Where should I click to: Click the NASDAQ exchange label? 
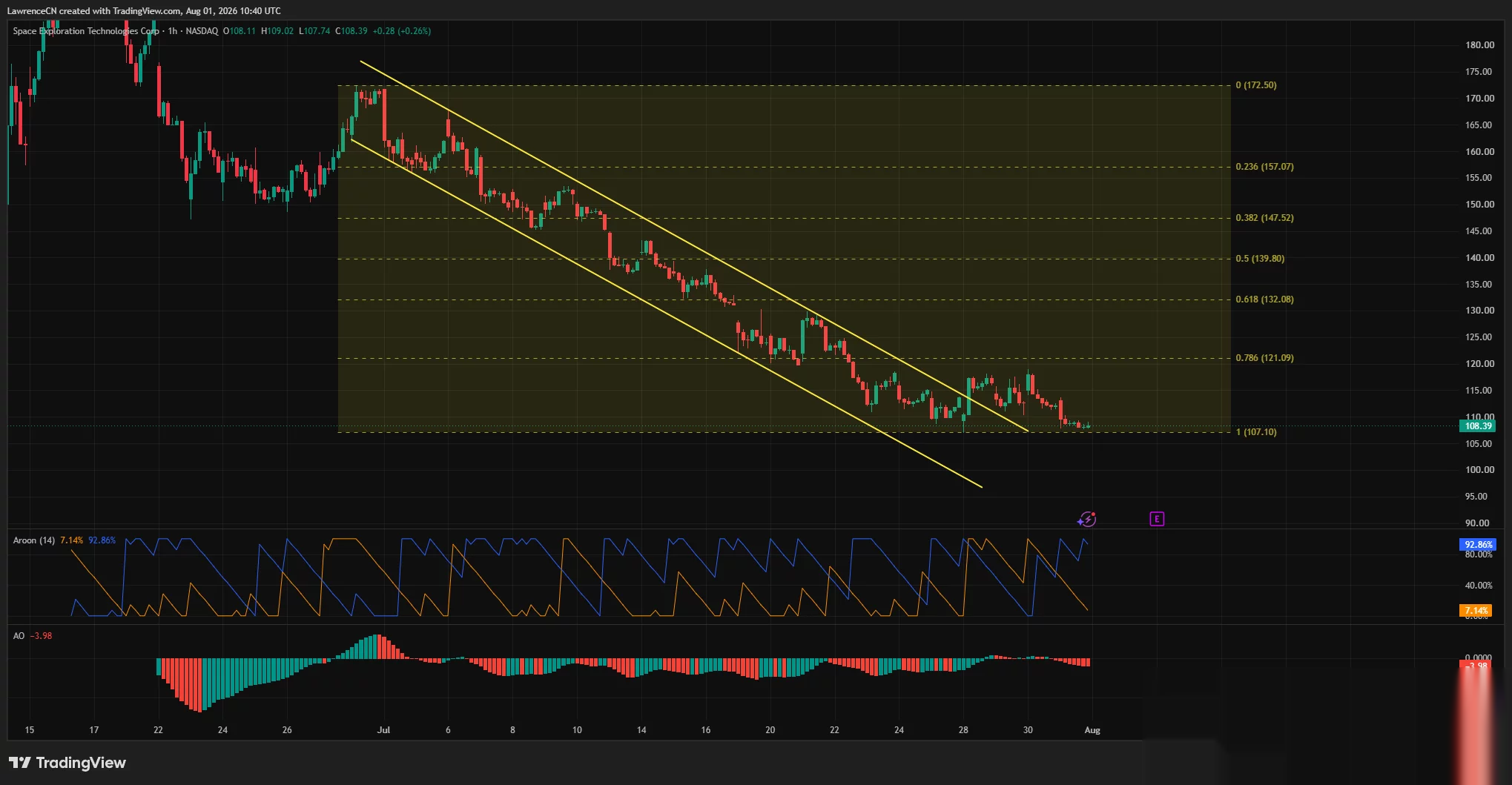click(x=202, y=31)
